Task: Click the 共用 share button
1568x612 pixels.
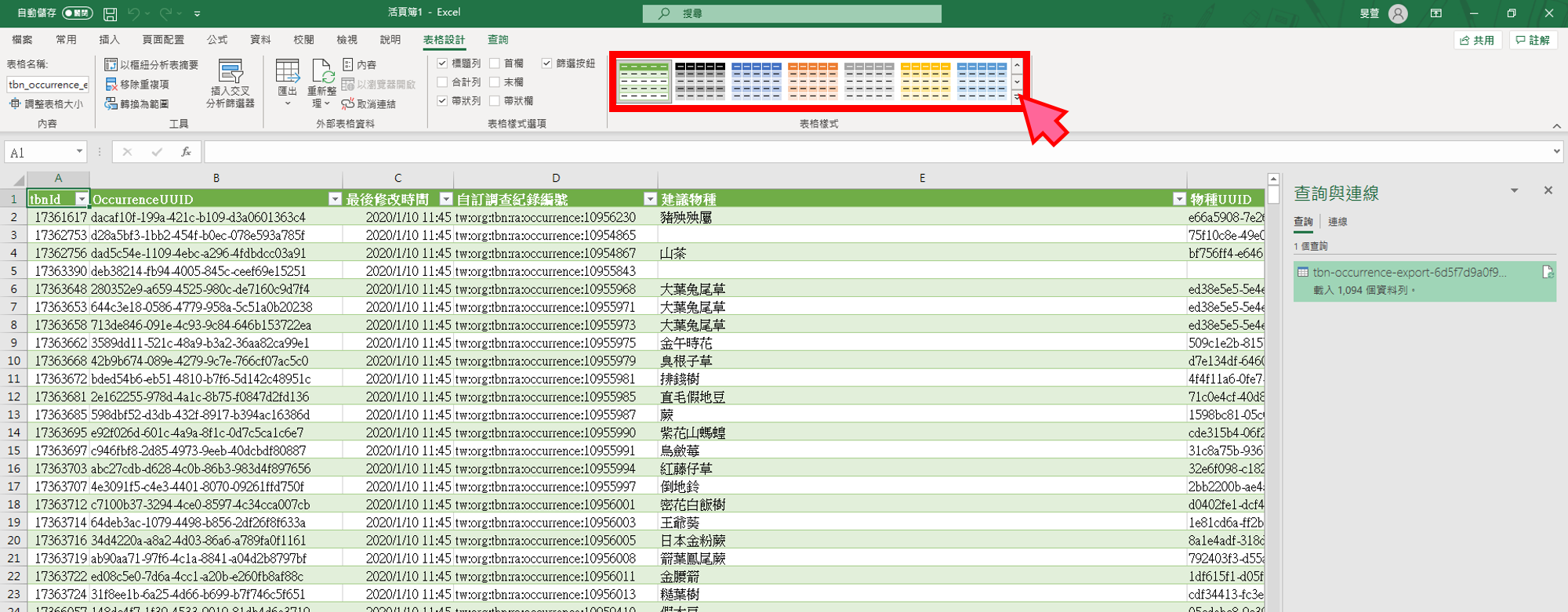Action: (x=1478, y=40)
